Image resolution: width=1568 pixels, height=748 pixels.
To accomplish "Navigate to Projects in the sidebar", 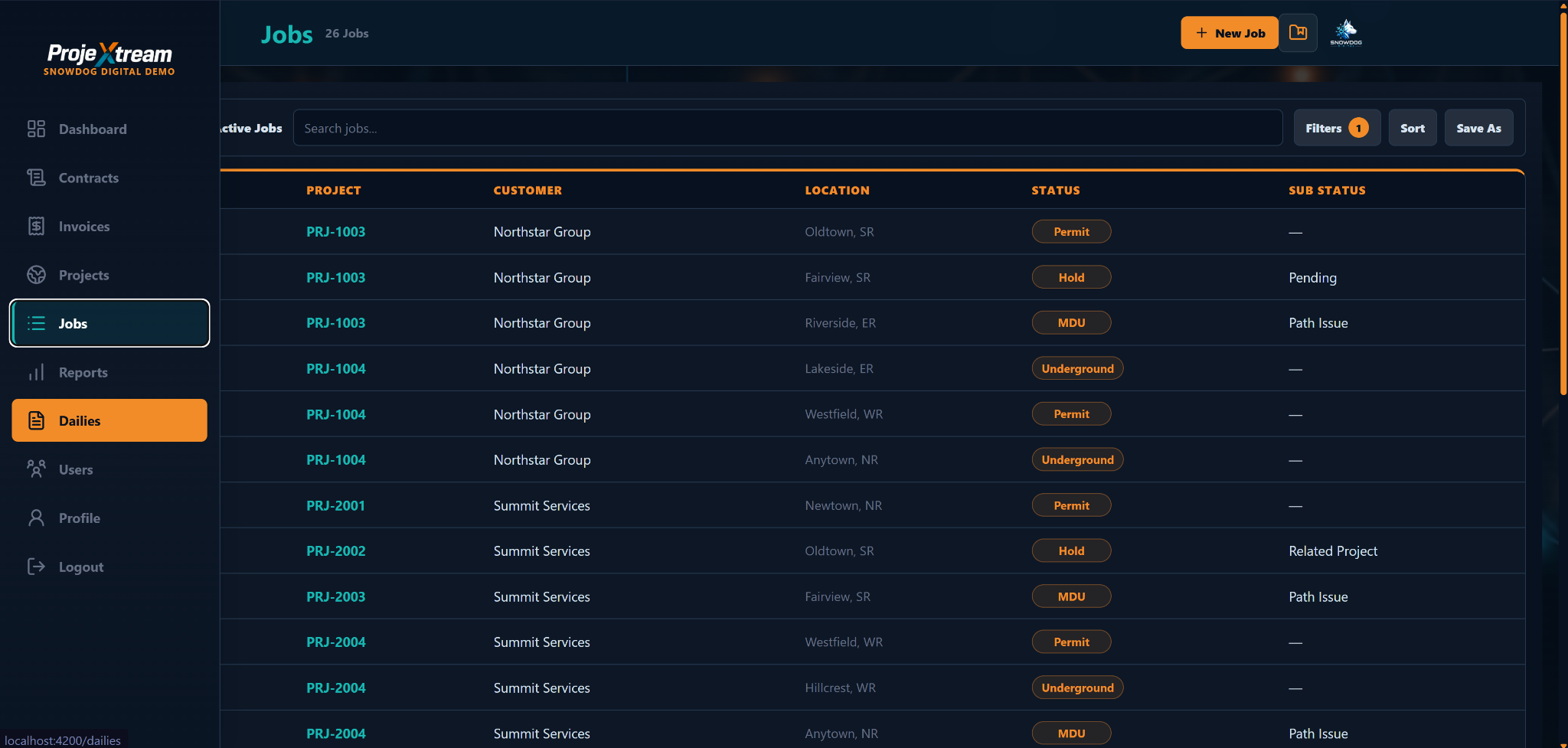I will (109, 275).
